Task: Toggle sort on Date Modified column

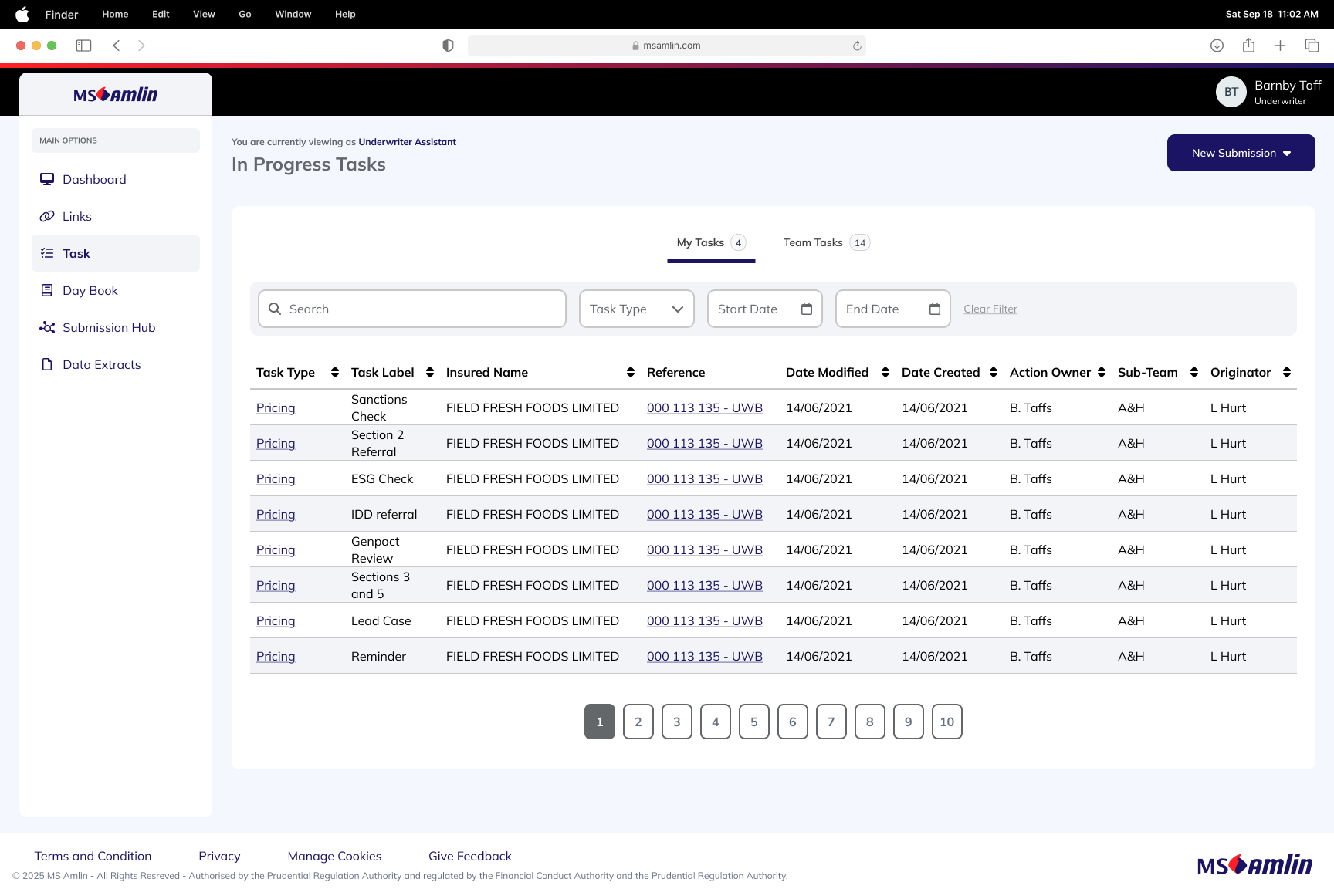Action: pos(885,372)
